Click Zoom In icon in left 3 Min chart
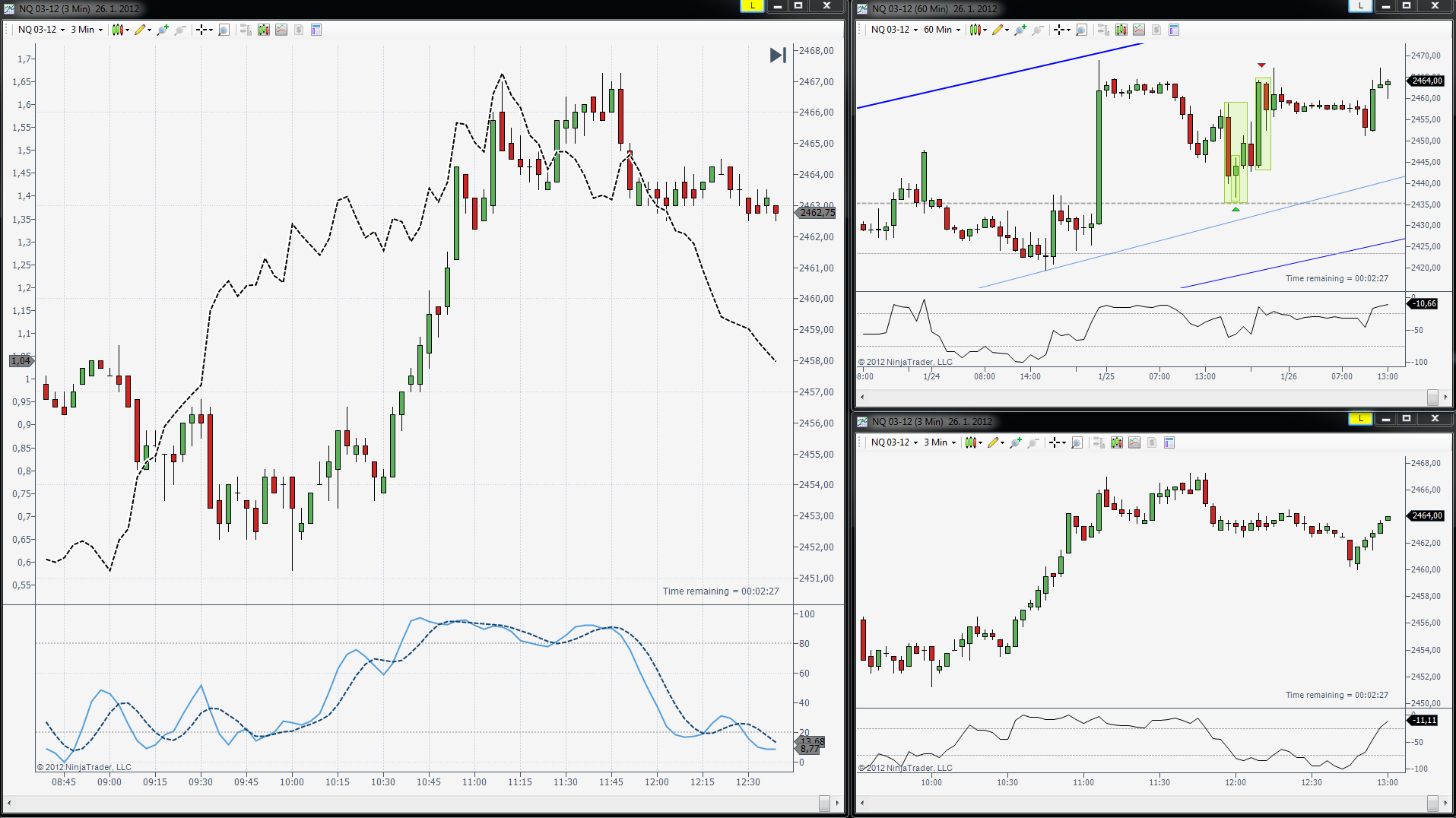The width and height of the screenshot is (1456, 818). pyautogui.click(x=162, y=30)
